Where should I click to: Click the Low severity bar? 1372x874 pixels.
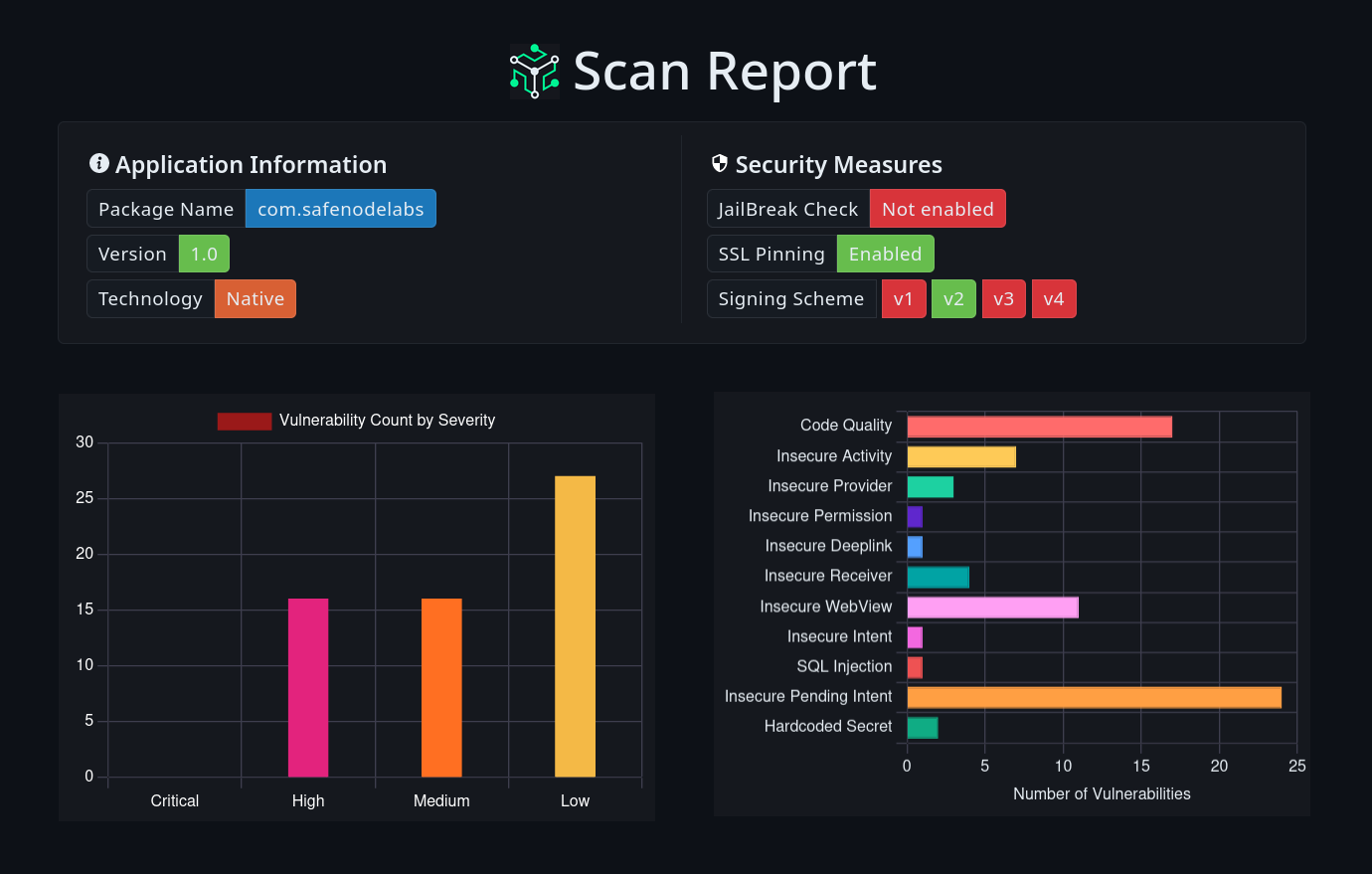point(575,626)
